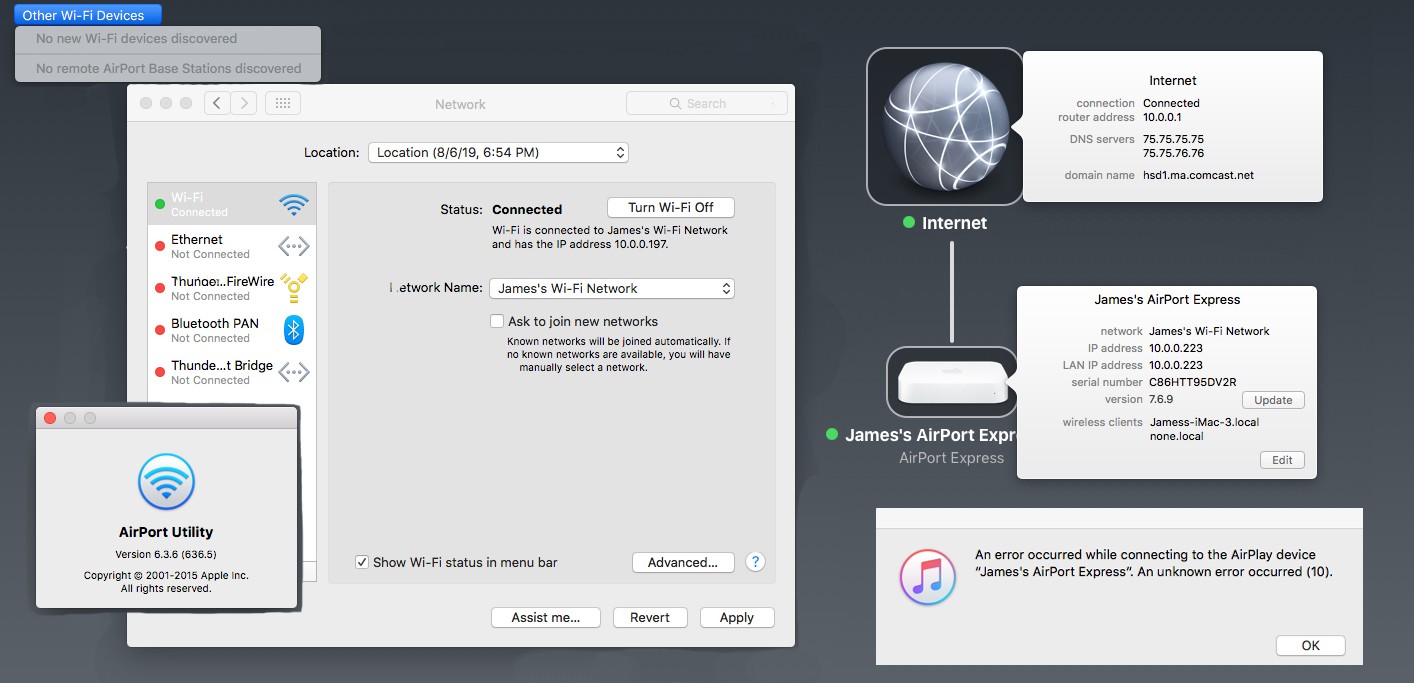Click Turn Wi-Fi Off button
The height and width of the screenshot is (683, 1414).
click(671, 207)
